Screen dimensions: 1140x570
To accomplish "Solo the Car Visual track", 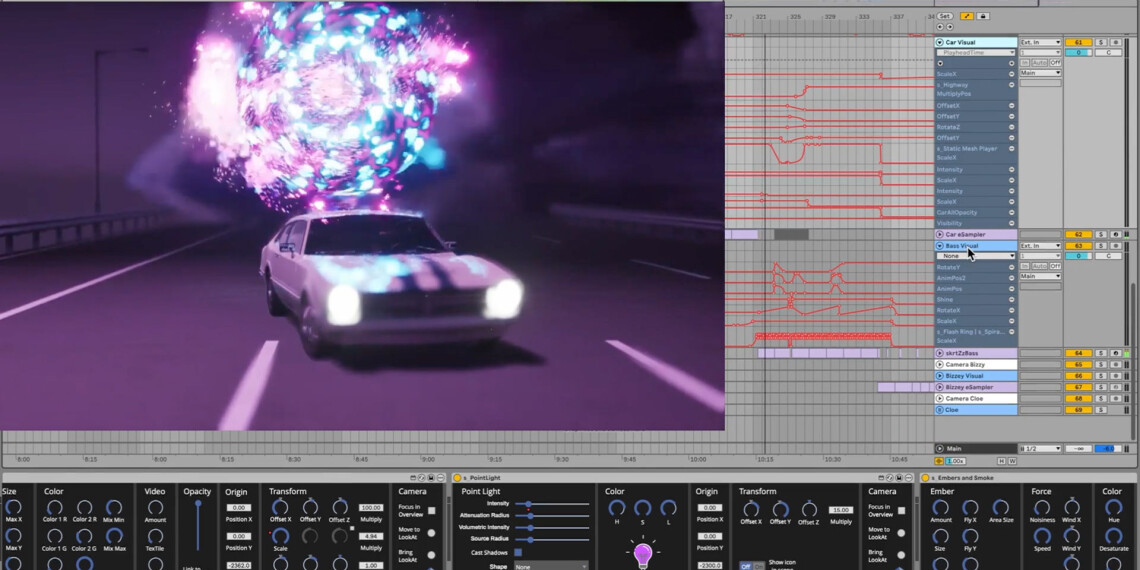I will (x=1100, y=43).
